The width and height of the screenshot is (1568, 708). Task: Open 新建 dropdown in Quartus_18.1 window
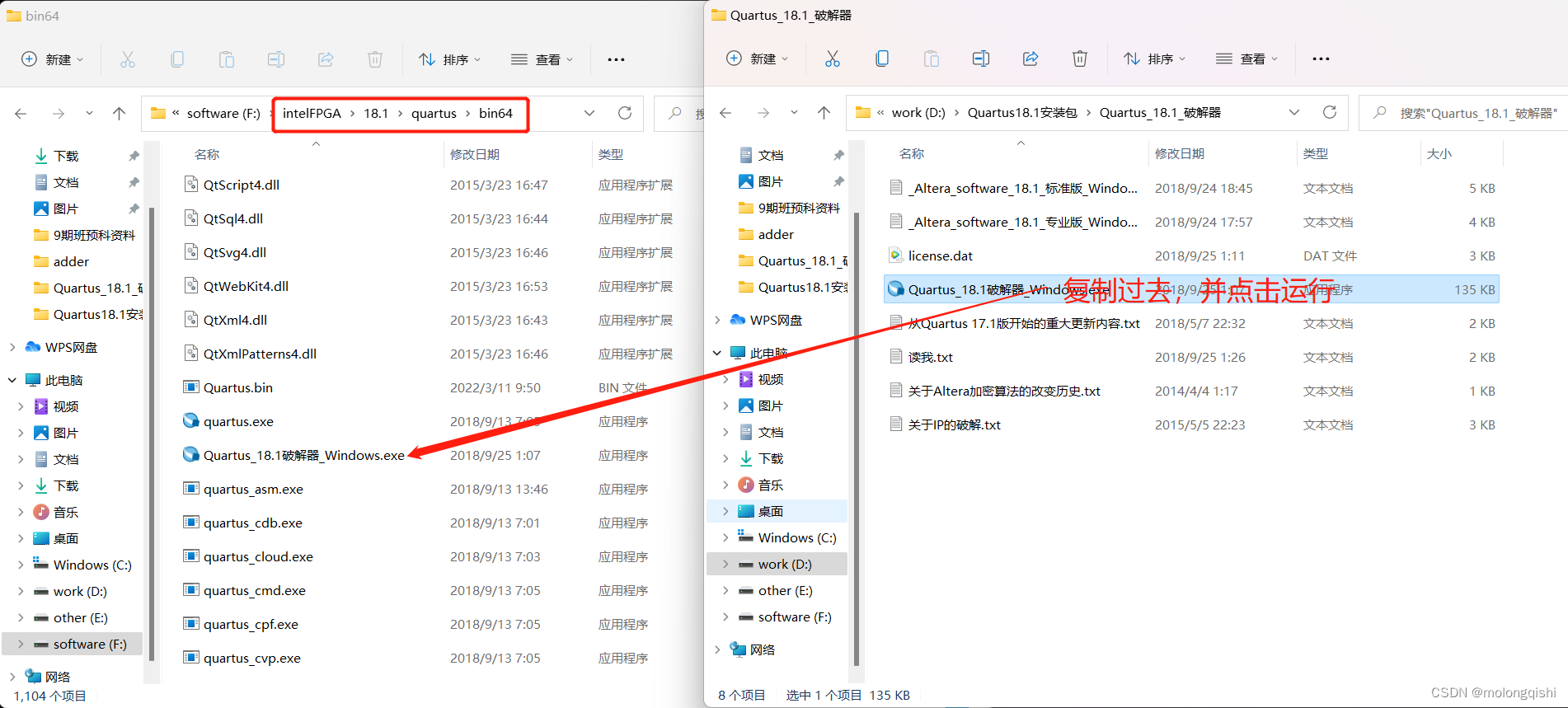coord(757,59)
